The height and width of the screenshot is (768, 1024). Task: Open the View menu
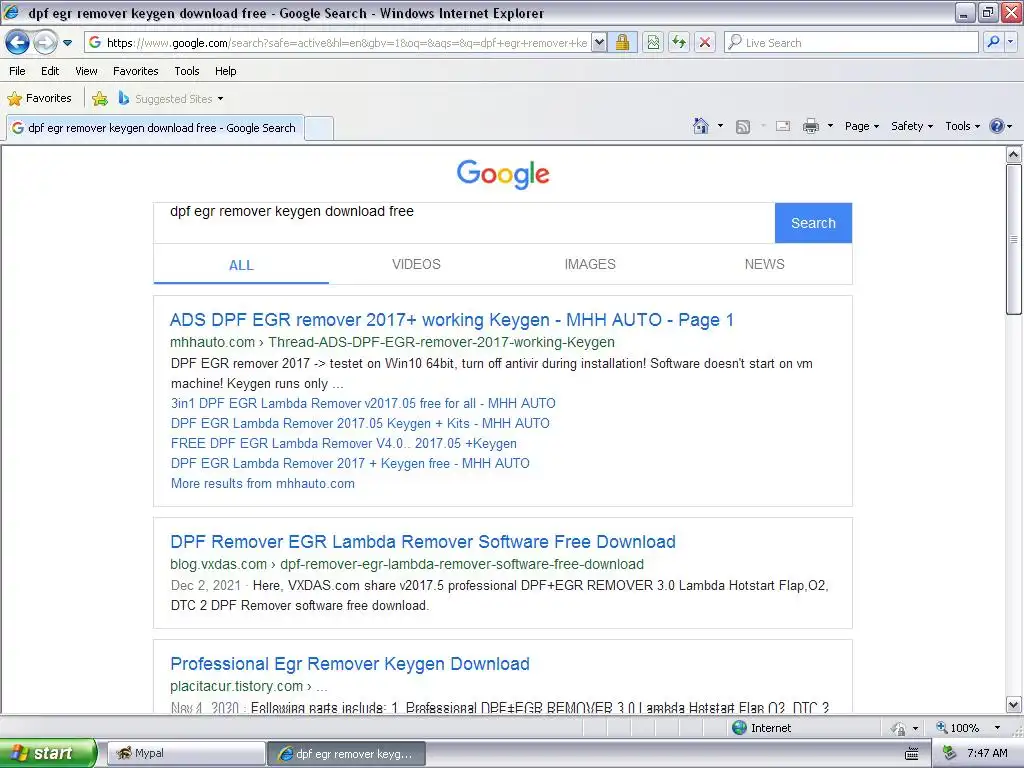point(86,71)
